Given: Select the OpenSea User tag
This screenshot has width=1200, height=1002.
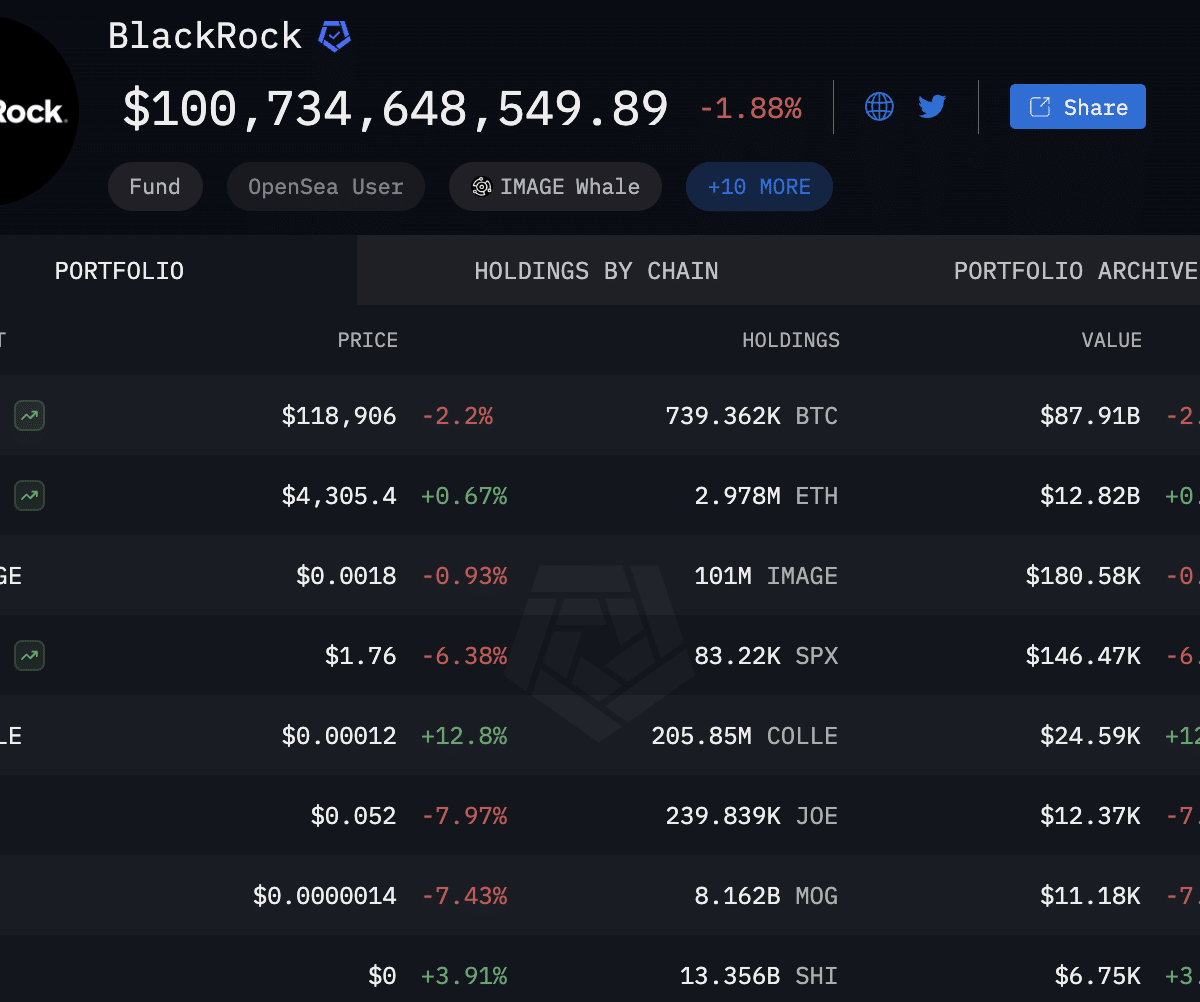Looking at the screenshot, I should point(326,187).
